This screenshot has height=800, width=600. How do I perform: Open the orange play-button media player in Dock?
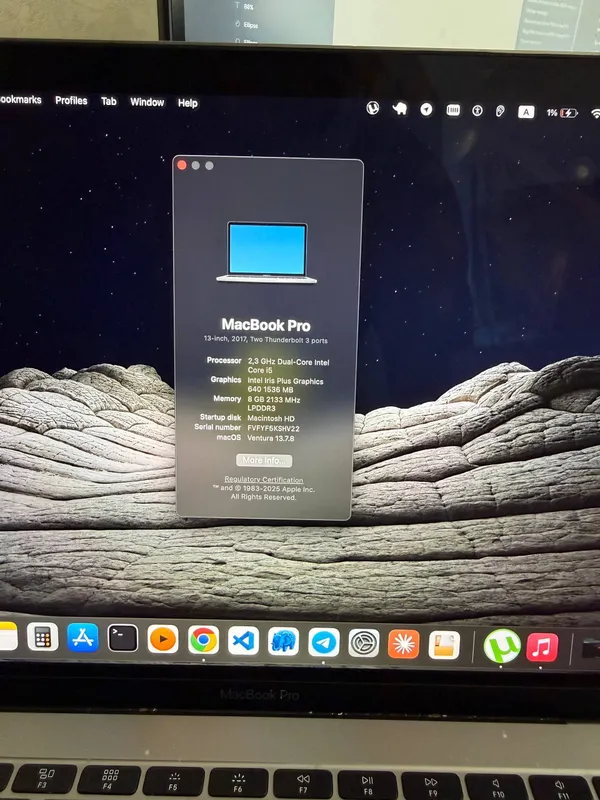[163, 639]
